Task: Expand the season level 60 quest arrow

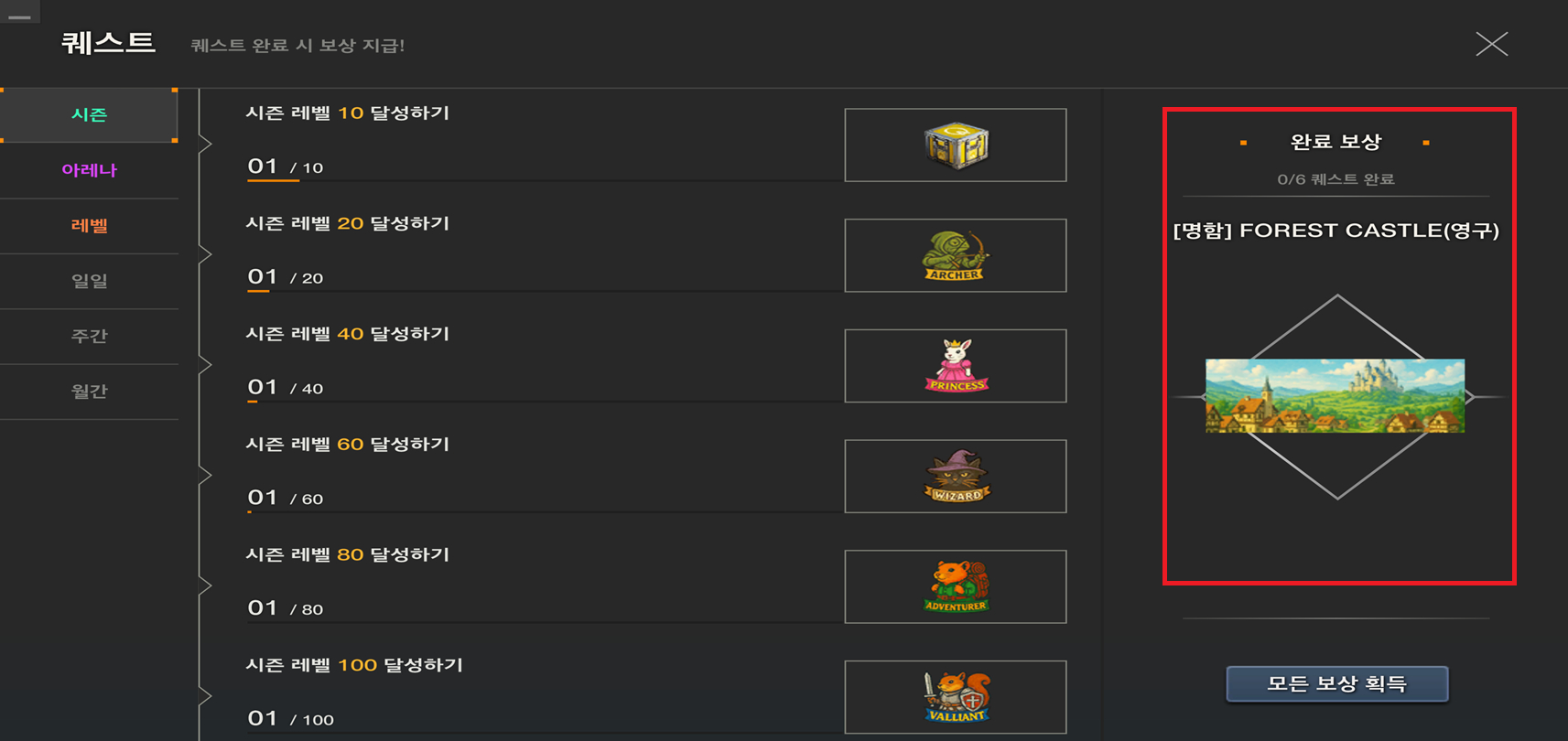Action: (205, 475)
